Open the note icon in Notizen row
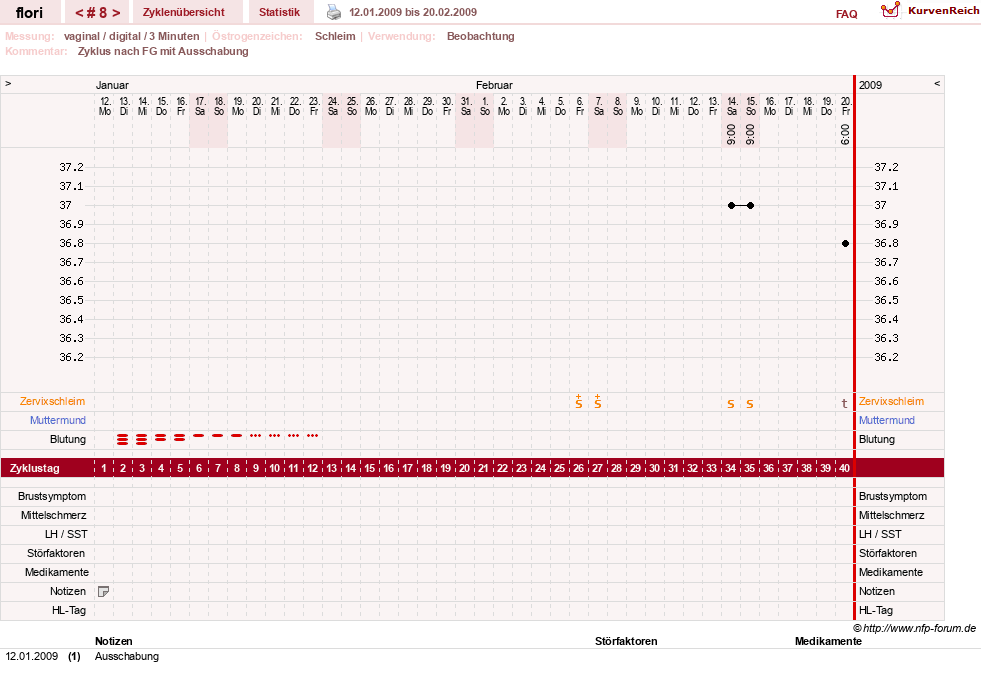Image resolution: width=981 pixels, height=680 pixels. pos(104,592)
